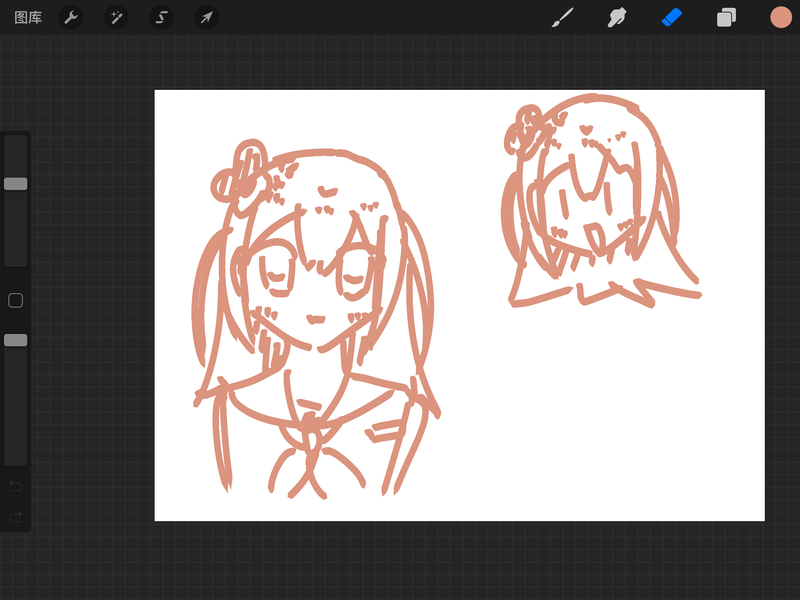The height and width of the screenshot is (600, 800).
Task: Select the Adjustments magic wand tool
Action: (117, 17)
